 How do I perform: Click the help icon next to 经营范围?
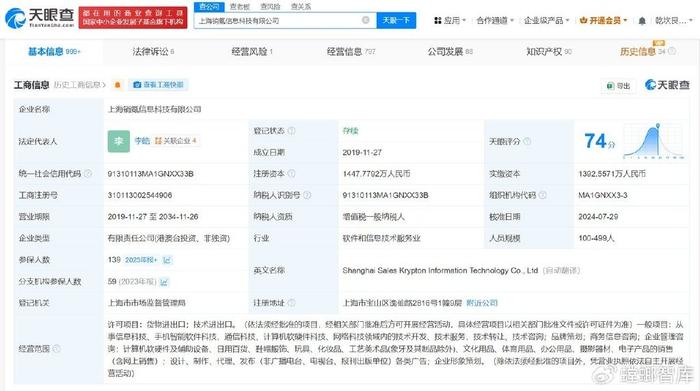(57, 349)
